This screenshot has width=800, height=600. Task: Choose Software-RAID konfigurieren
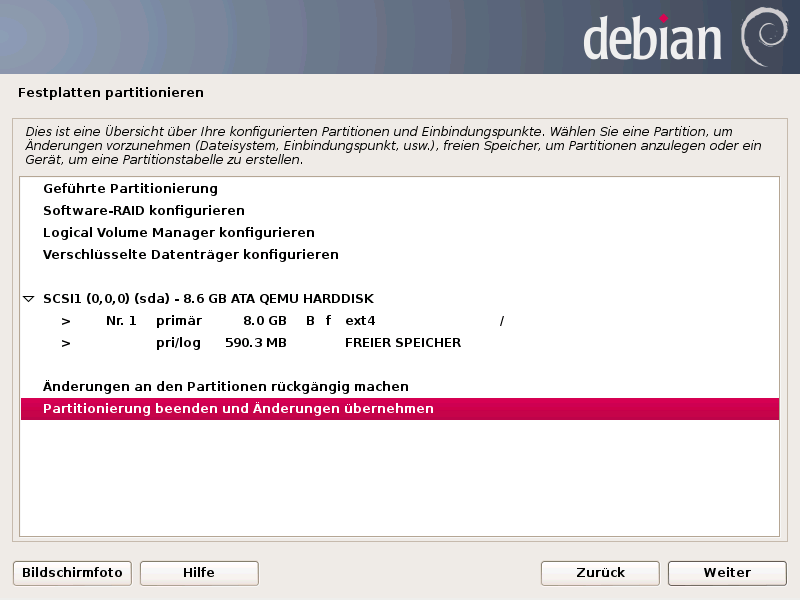pyautogui.click(x=143, y=211)
